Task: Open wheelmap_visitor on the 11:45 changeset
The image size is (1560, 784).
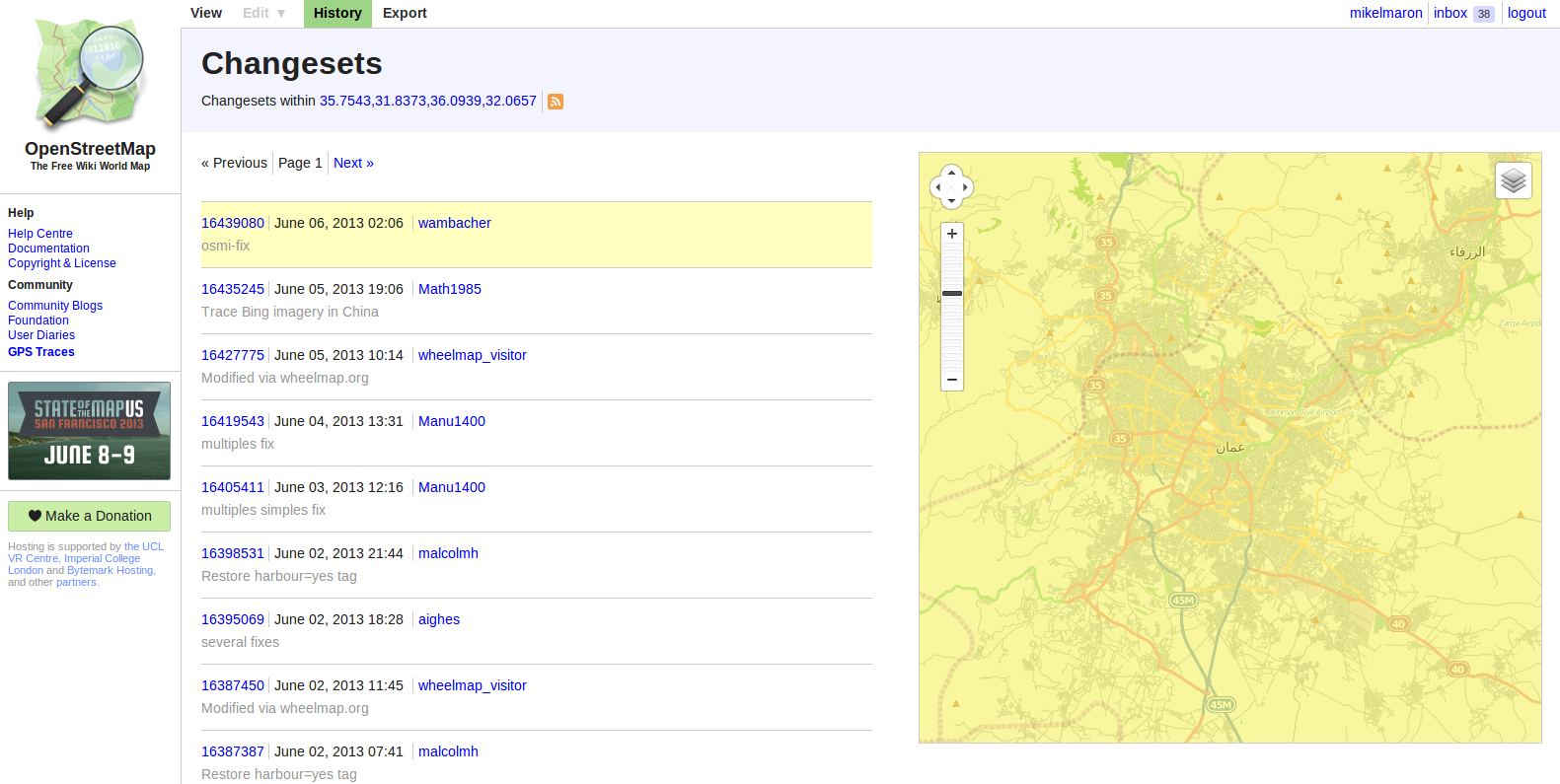Action: [x=473, y=685]
